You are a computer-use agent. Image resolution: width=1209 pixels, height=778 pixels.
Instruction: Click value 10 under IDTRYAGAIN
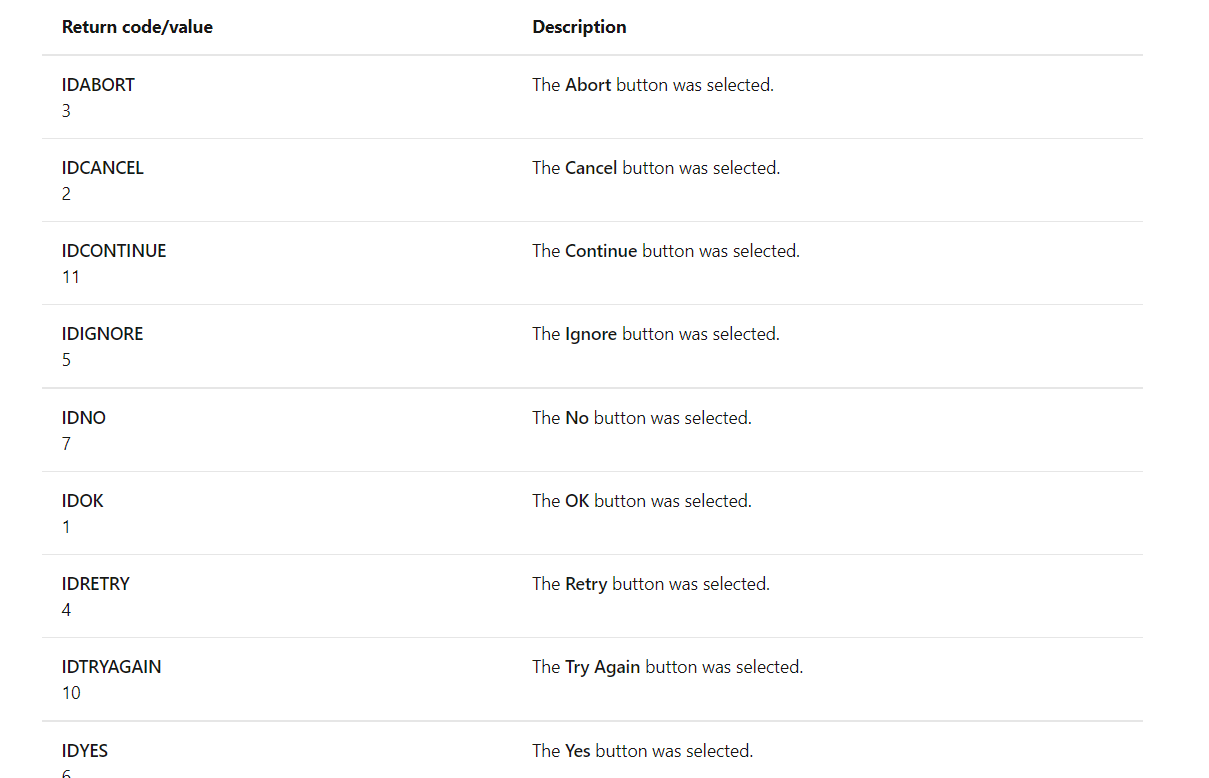pos(71,693)
